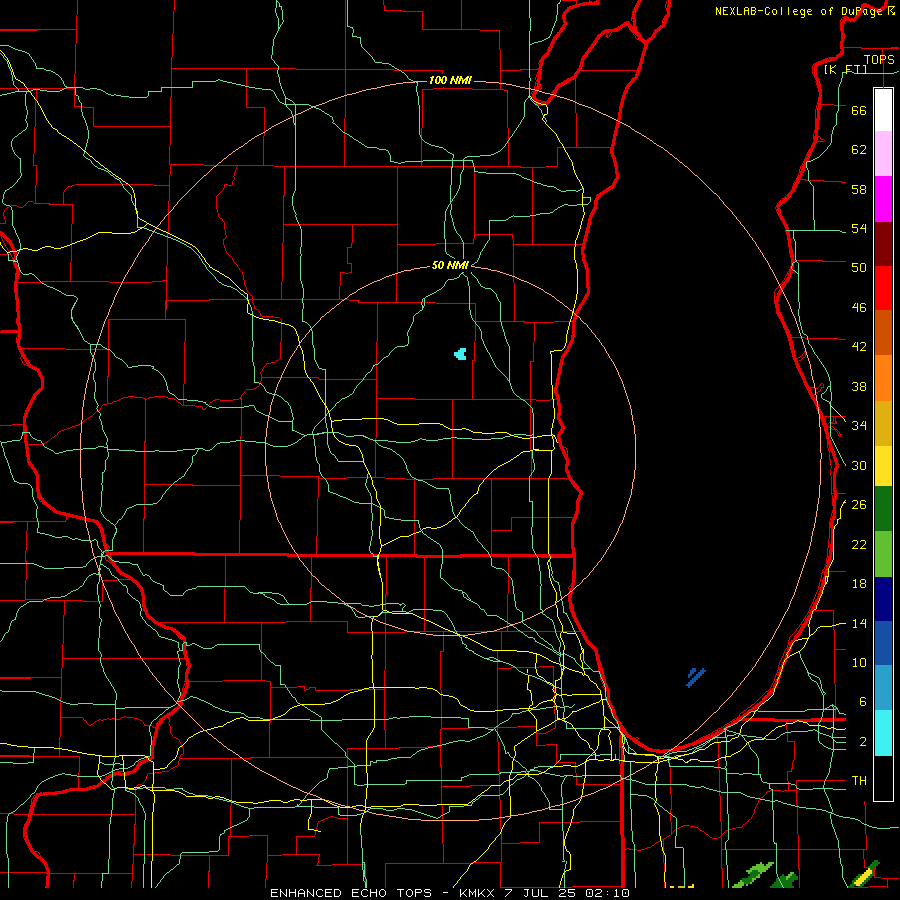
Task: Click the bright red legend swatch
Action: (883, 289)
